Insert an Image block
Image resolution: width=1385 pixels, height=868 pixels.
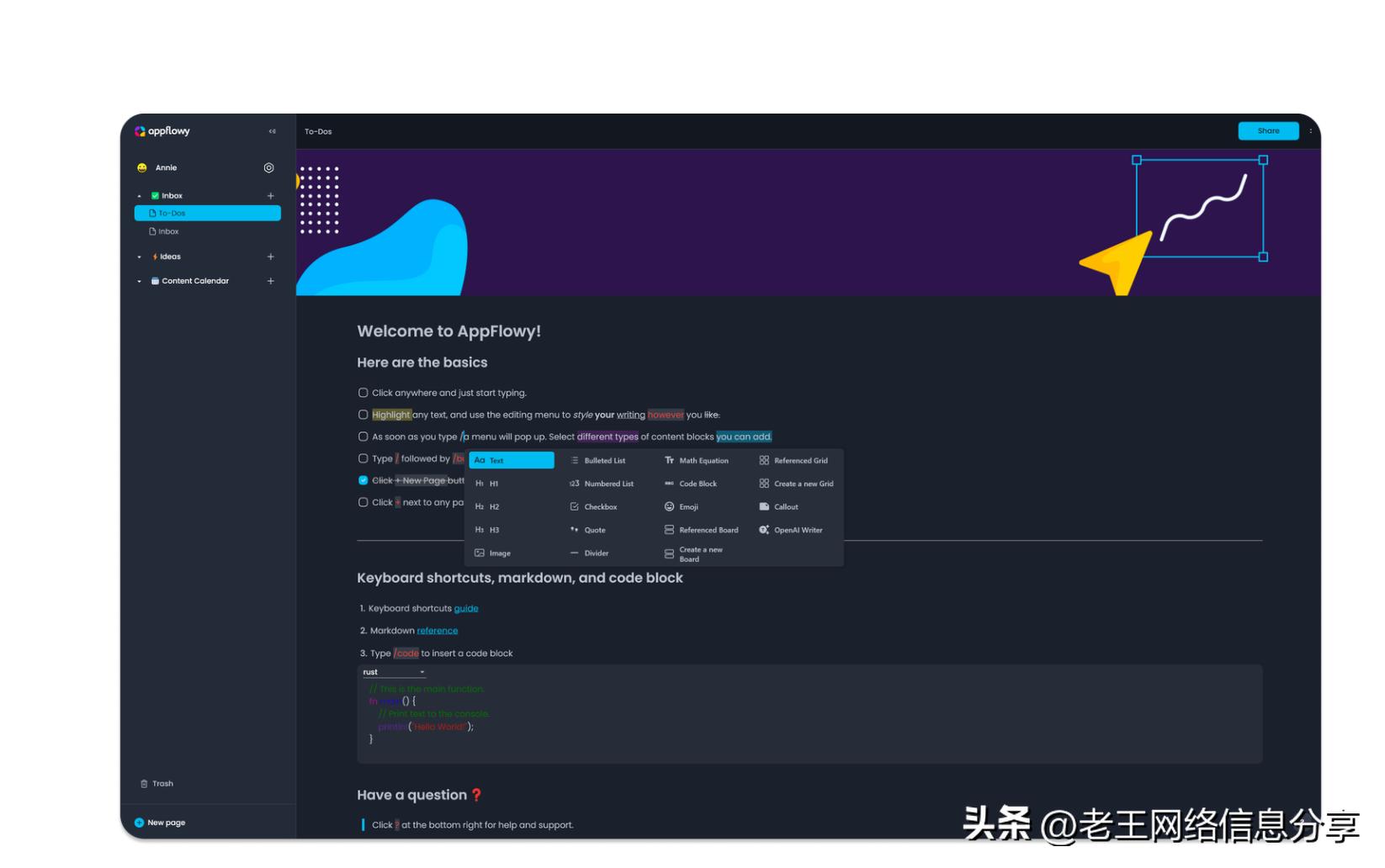coord(500,553)
